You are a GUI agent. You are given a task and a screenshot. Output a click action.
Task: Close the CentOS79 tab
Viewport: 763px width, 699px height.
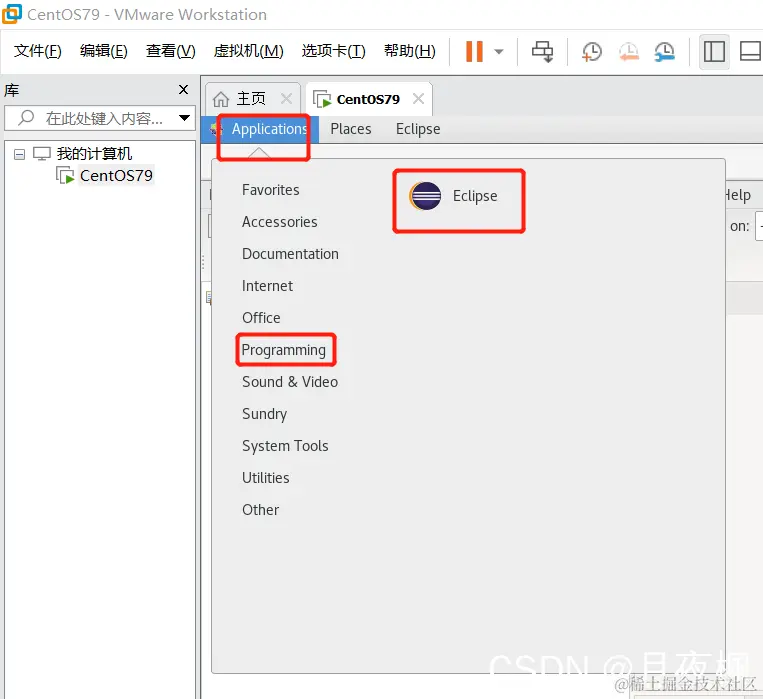pos(418,99)
